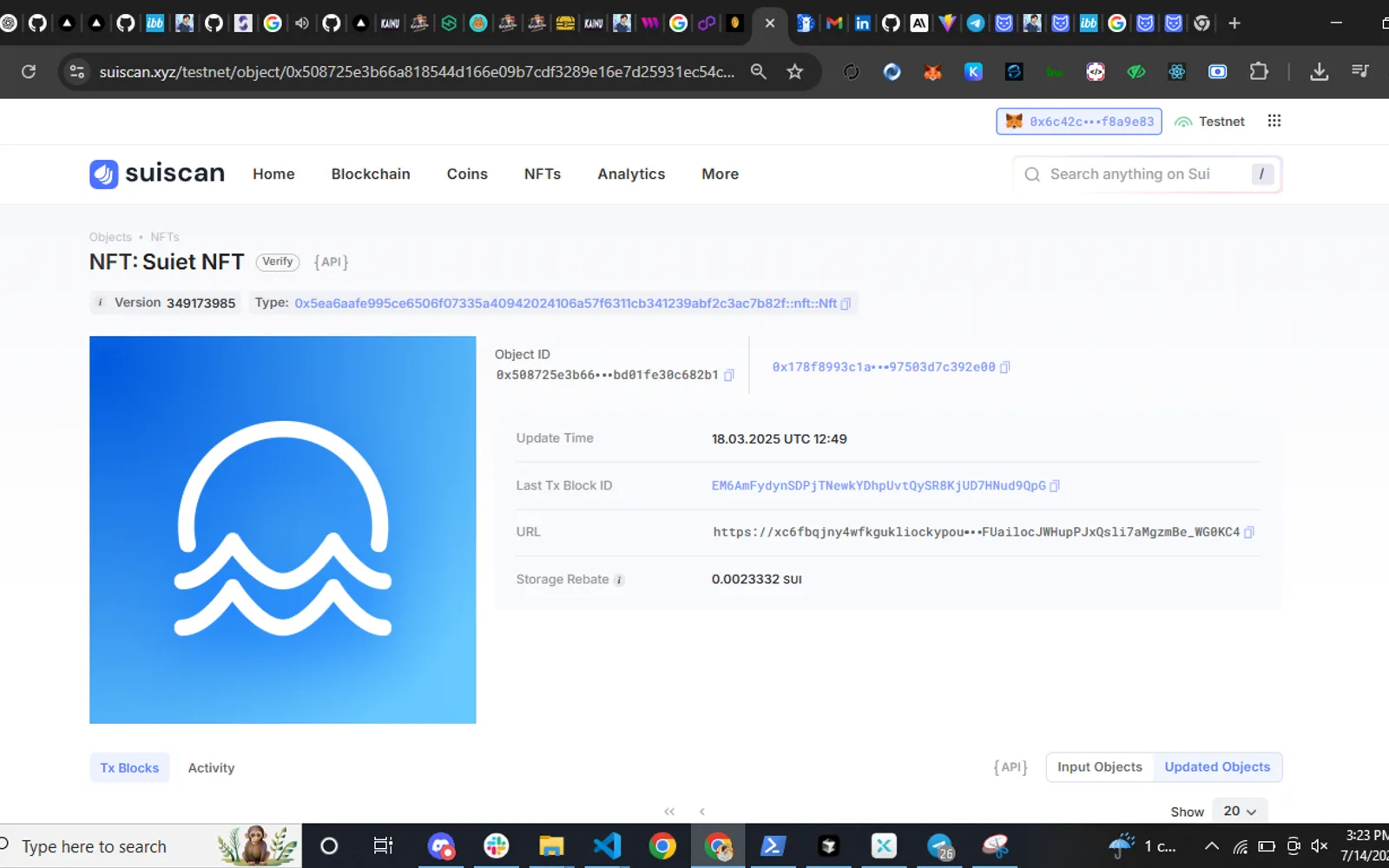This screenshot has height=868, width=1389.
Task: Open the MetaMask fox extension
Action: (932, 72)
